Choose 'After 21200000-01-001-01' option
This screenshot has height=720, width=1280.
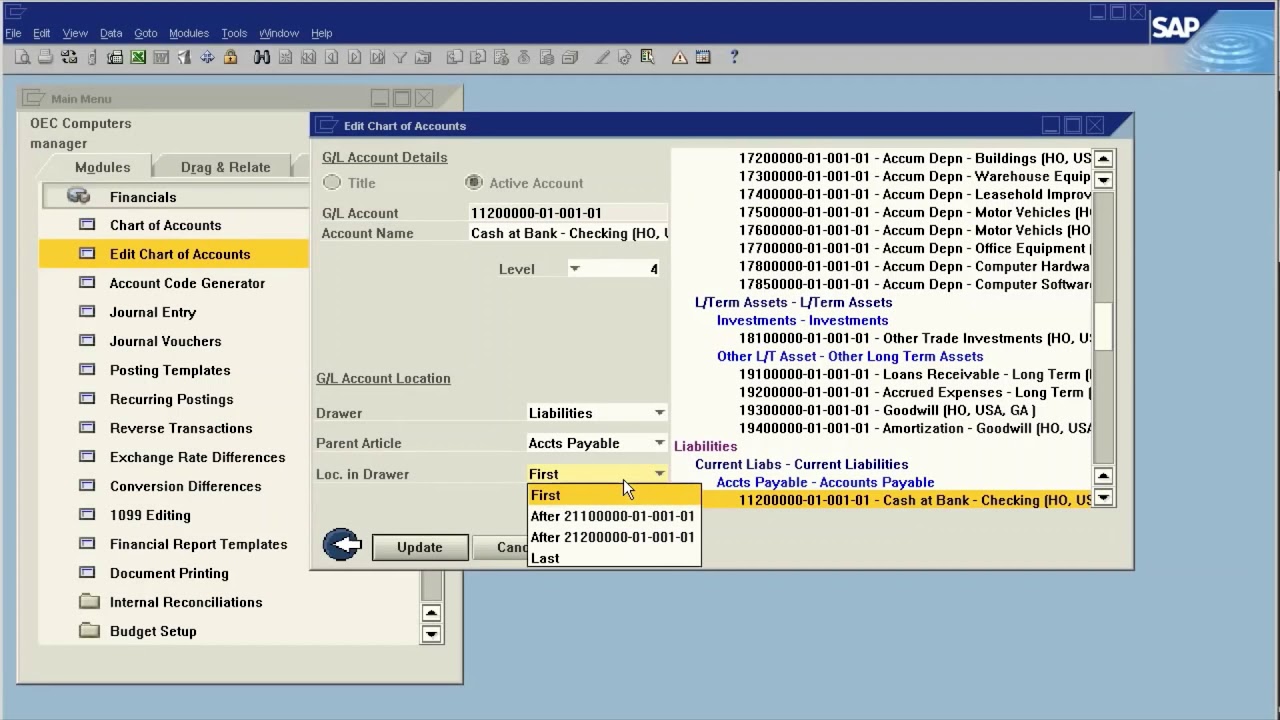click(614, 537)
